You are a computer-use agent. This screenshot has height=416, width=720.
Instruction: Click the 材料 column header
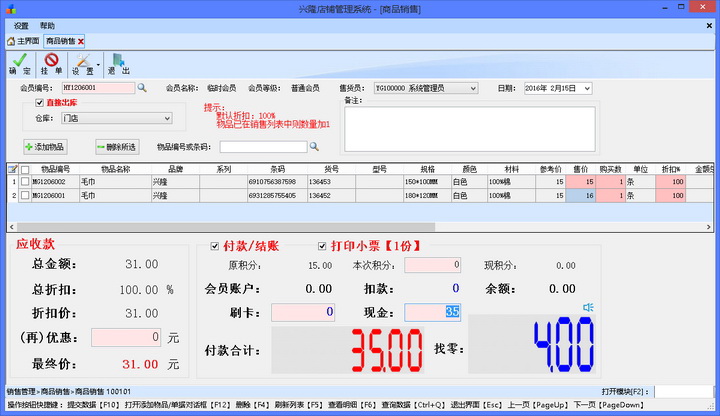(512, 169)
